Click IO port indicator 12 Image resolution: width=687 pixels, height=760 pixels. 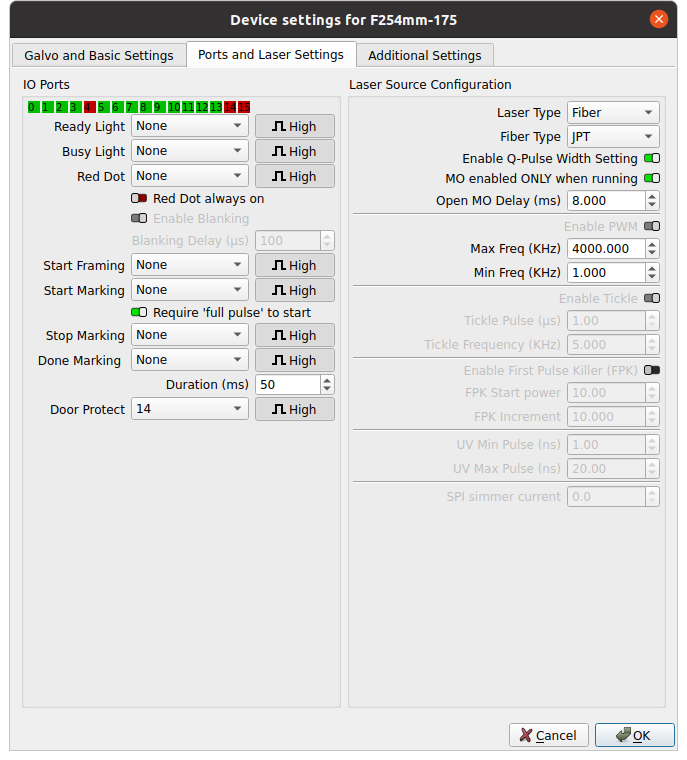[x=202, y=107]
